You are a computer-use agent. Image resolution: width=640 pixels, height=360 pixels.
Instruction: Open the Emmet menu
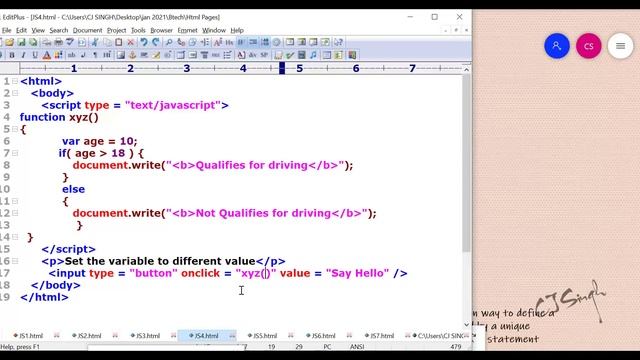187,30
